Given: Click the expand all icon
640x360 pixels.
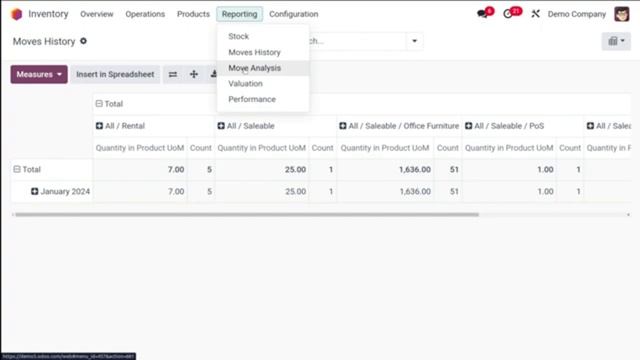Looking at the screenshot, I should tap(194, 74).
